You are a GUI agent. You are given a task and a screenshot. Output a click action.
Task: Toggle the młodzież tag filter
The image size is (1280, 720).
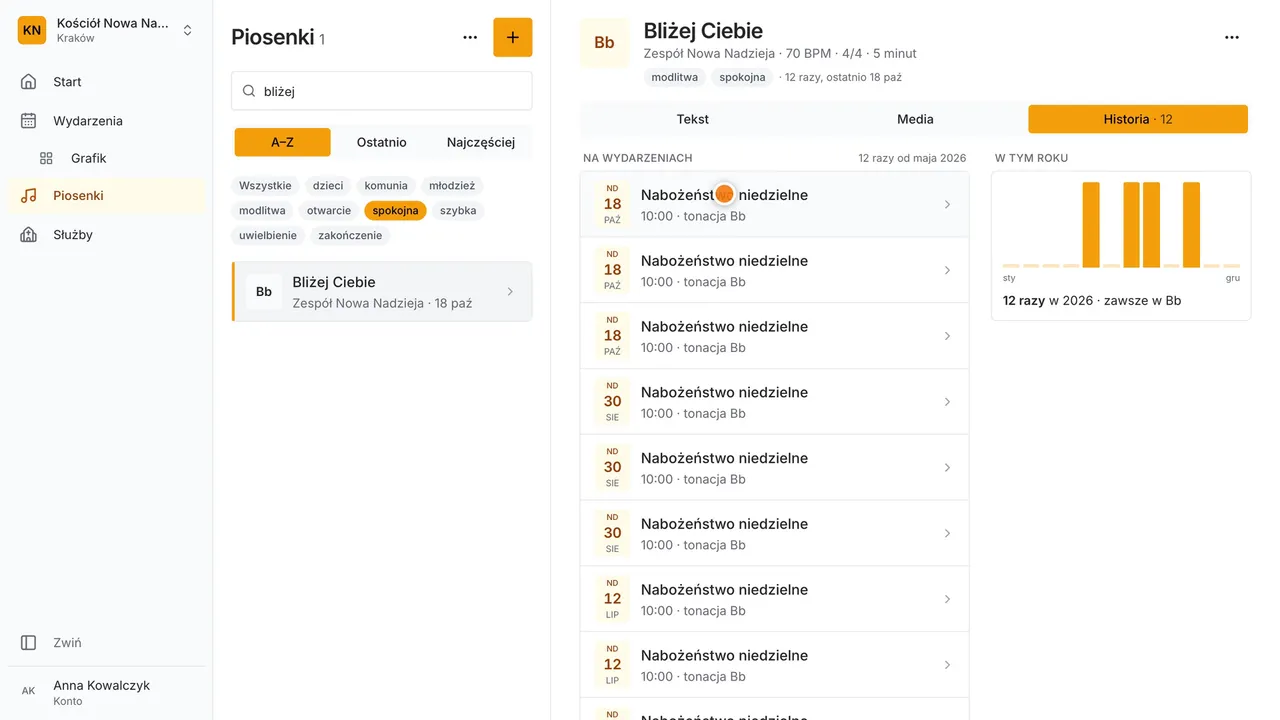(452, 186)
